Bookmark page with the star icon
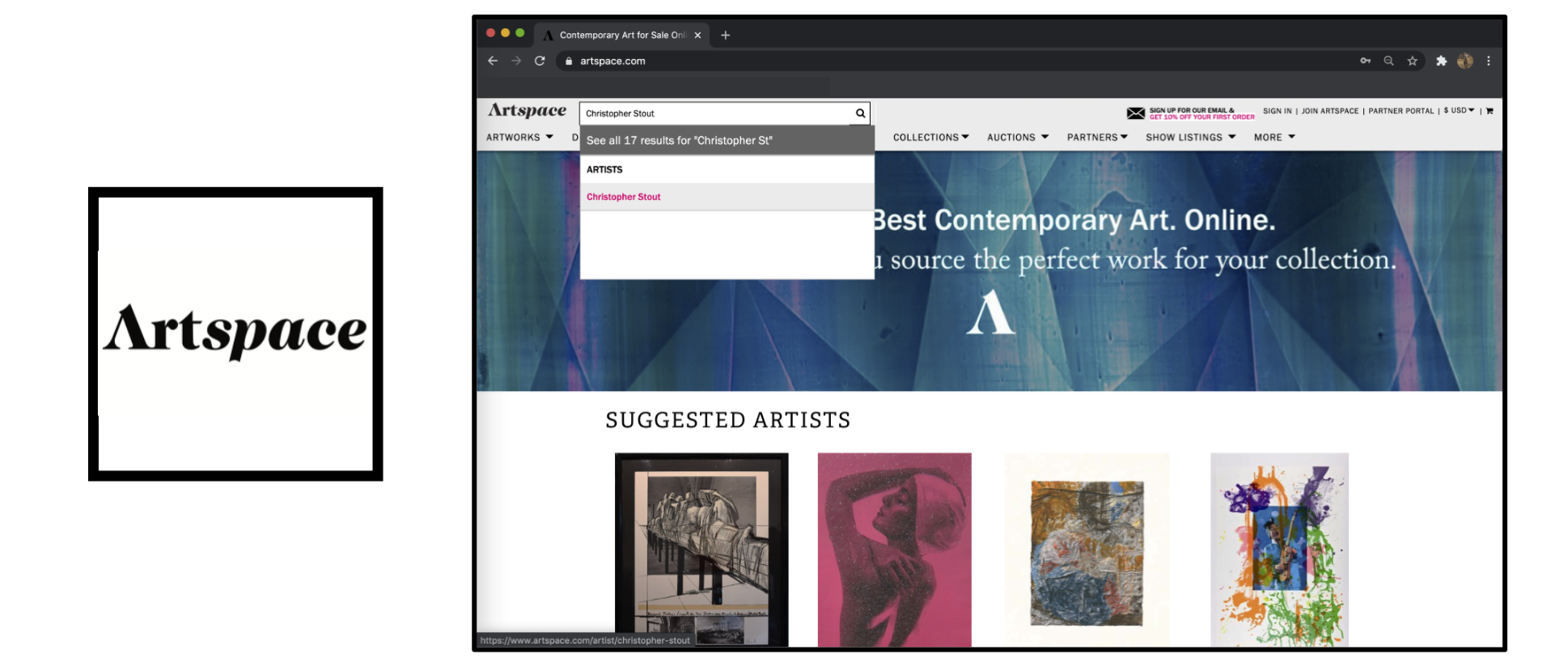The height and width of the screenshot is (667, 1568). coord(1412,61)
